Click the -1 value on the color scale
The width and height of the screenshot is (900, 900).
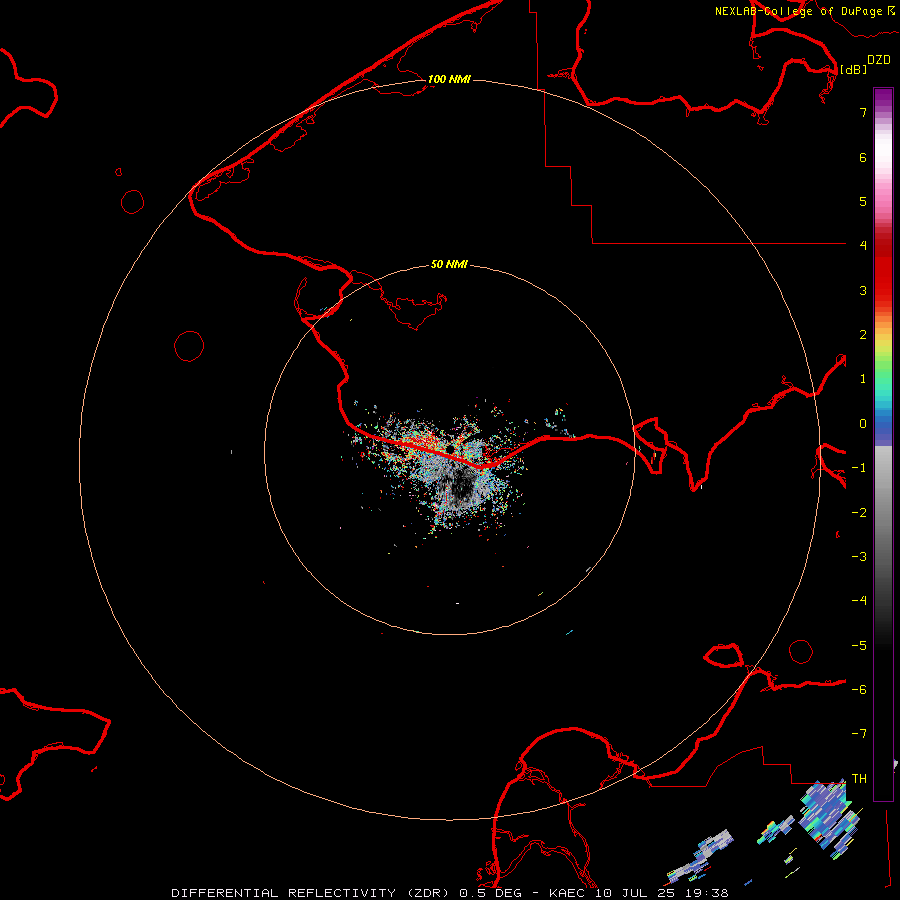[859, 468]
